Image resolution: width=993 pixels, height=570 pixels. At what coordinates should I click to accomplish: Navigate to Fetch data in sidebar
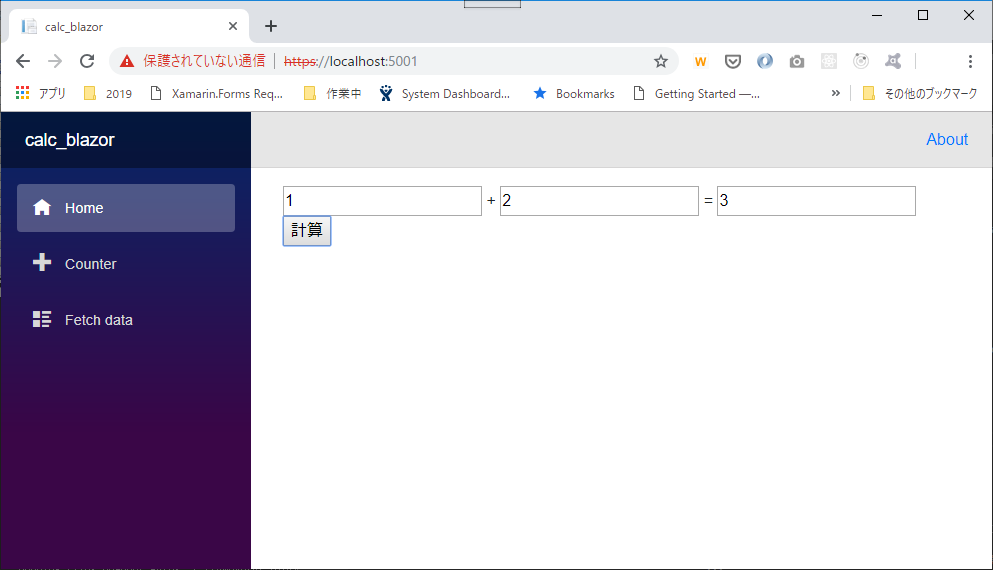[126, 320]
